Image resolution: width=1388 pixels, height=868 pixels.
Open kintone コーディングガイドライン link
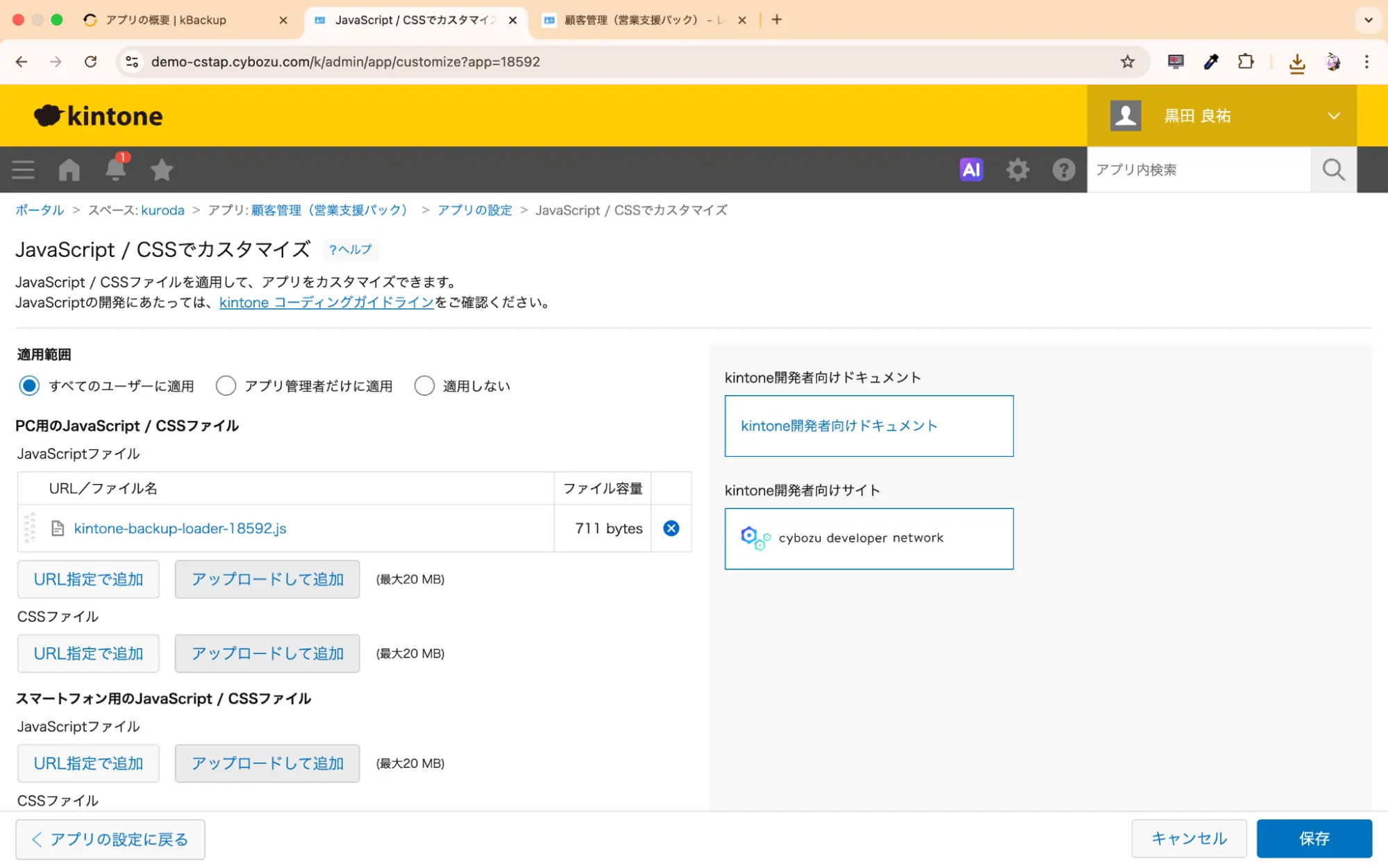326,302
